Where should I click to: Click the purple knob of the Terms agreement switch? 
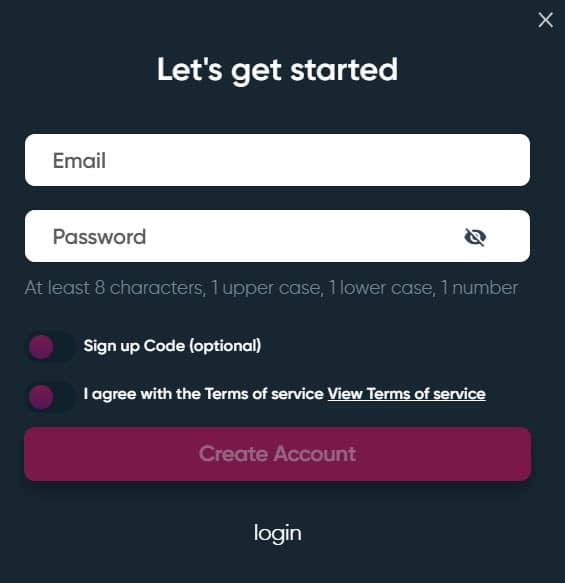click(x=41, y=397)
